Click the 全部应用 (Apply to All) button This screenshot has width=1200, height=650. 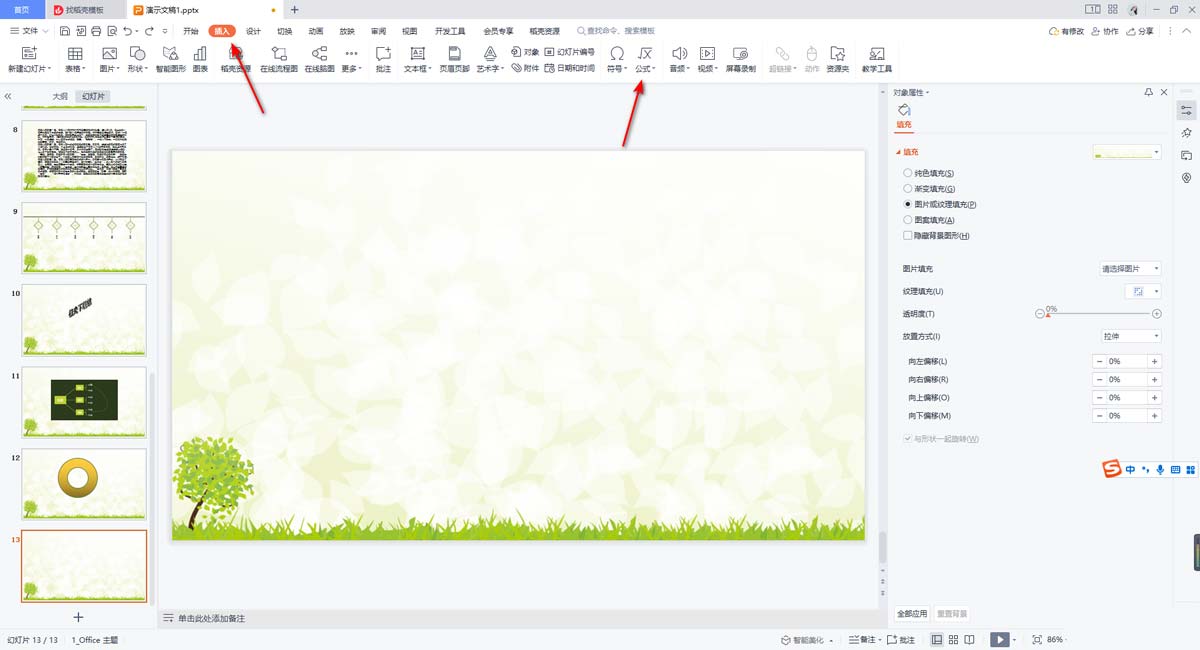pyautogui.click(x=912, y=613)
